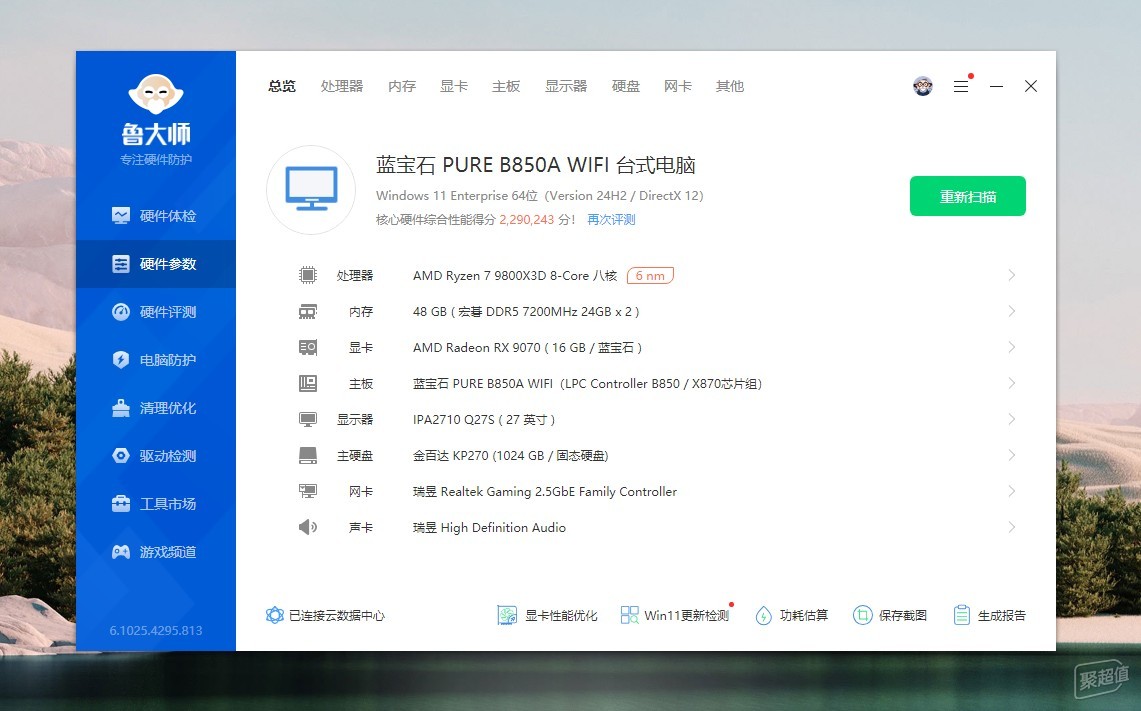1141x711 pixels.
Task: Click the 生成报告 report icon
Action: pos(961,615)
